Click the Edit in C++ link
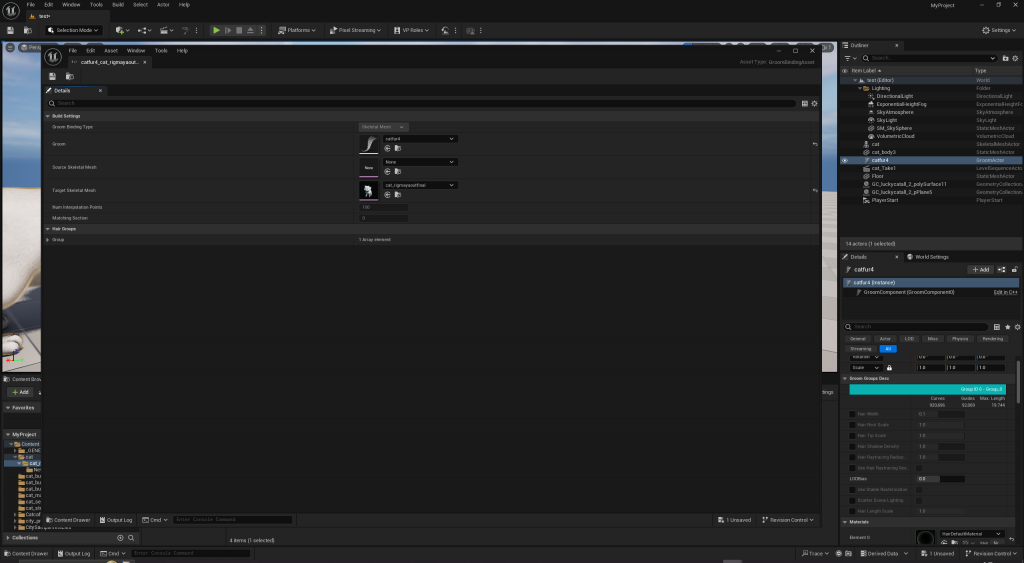This screenshot has width=1024, height=563. pos(1006,292)
